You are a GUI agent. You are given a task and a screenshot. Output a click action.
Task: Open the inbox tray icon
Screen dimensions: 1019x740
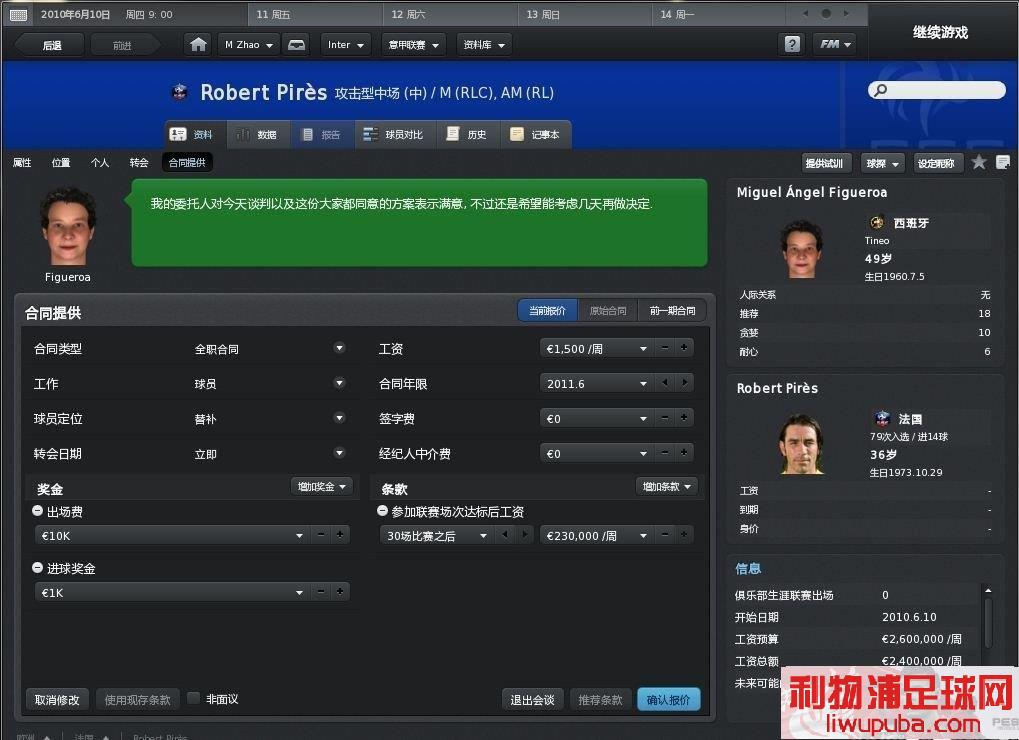pyautogui.click(x=297, y=45)
